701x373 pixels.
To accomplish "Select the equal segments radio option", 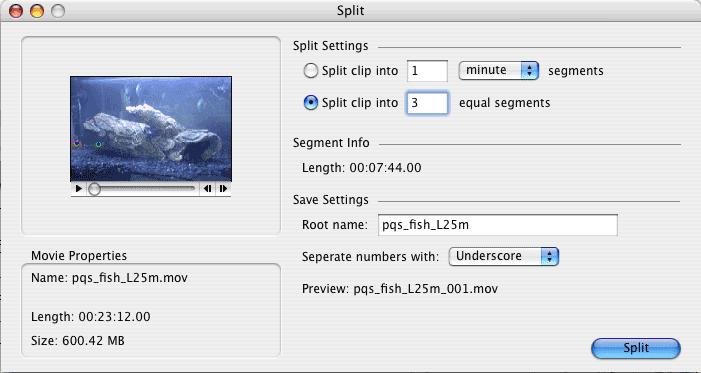I will 311,103.
